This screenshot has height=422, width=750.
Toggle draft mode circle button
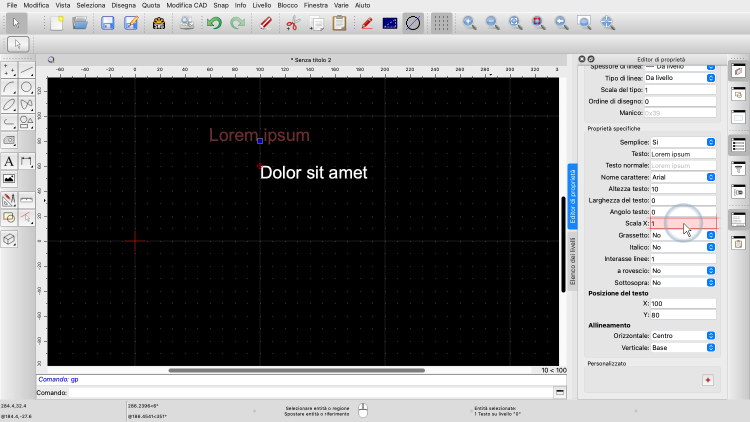pos(412,22)
